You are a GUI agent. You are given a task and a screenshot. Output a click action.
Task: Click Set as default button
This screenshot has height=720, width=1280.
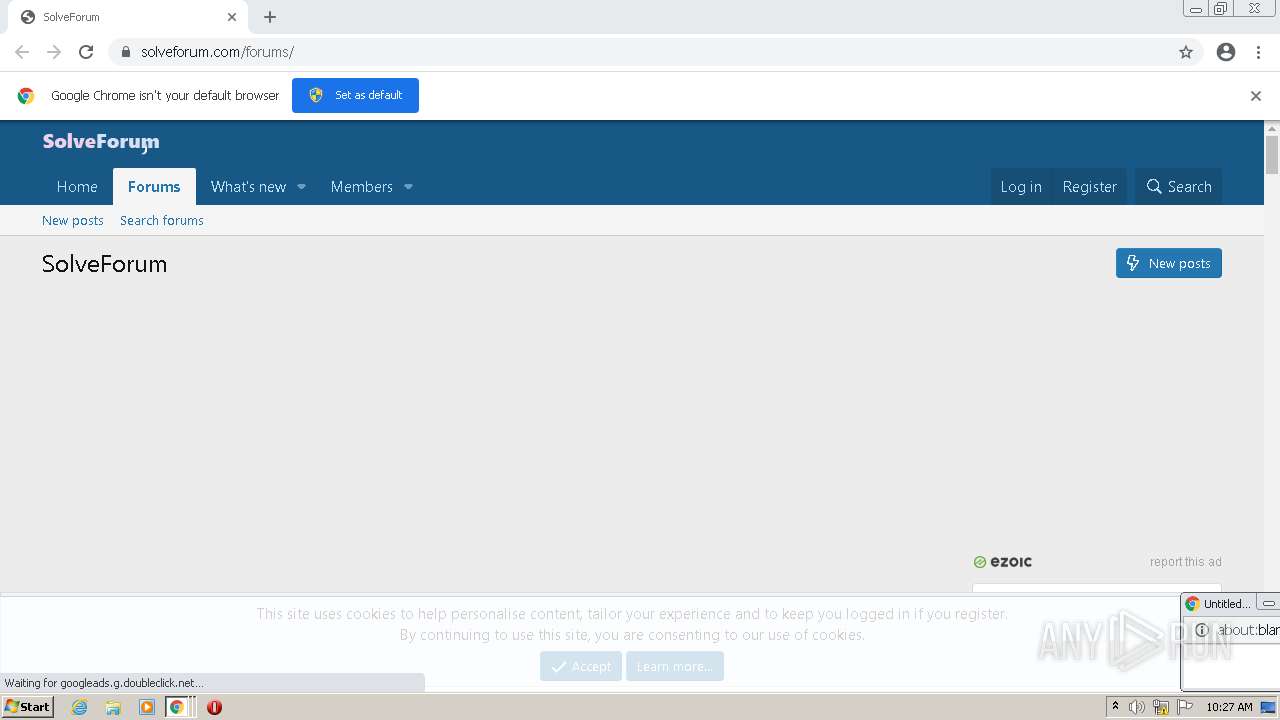coord(355,95)
